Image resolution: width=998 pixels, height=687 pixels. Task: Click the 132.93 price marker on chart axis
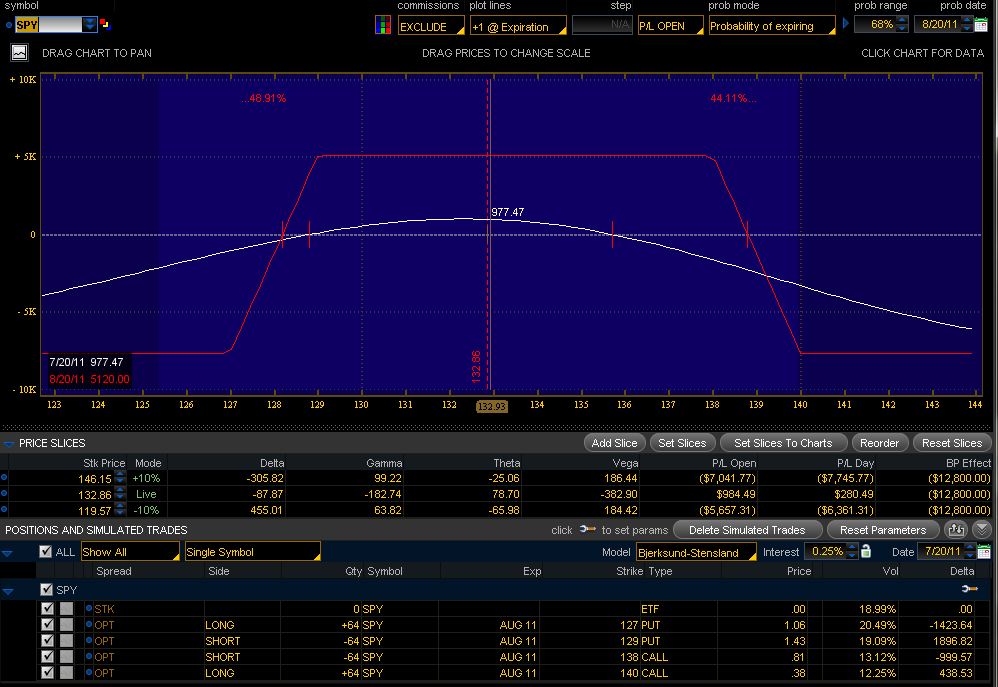(x=491, y=406)
